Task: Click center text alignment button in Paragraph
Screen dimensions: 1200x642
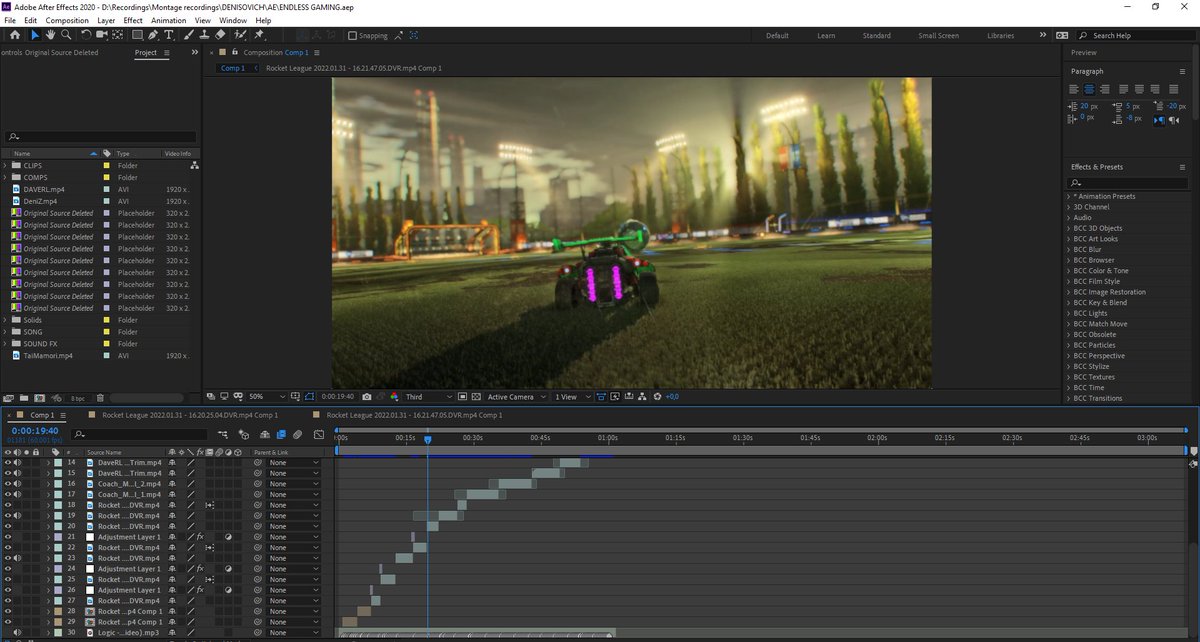Action: point(1089,89)
